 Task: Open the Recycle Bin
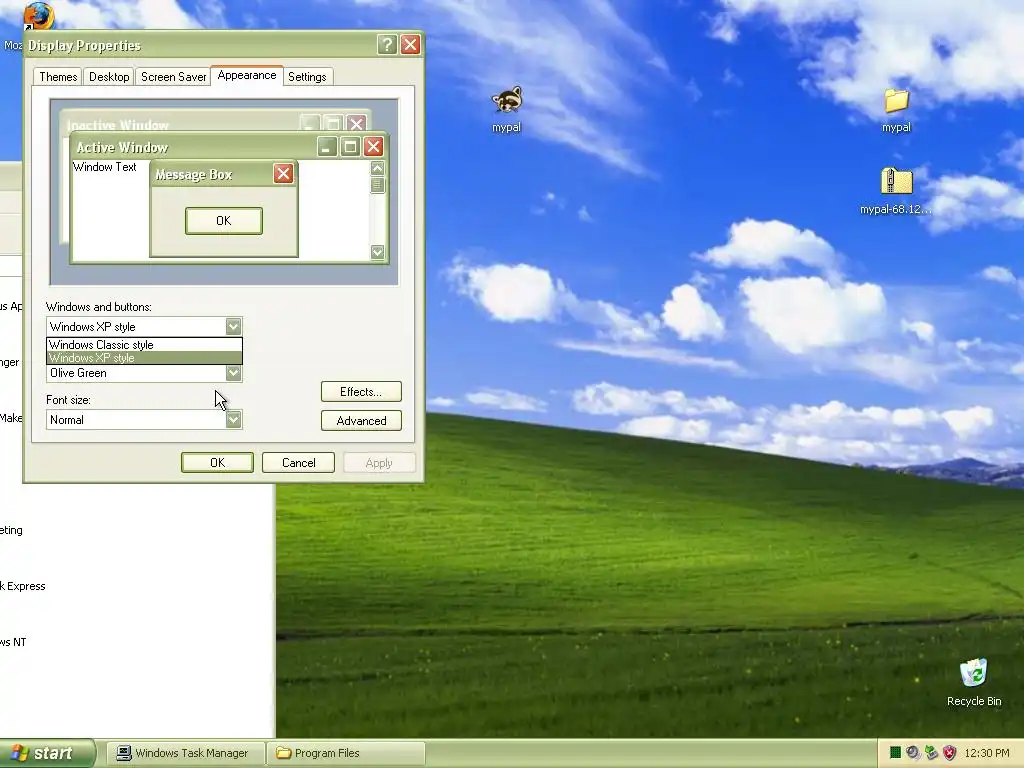pos(974,673)
